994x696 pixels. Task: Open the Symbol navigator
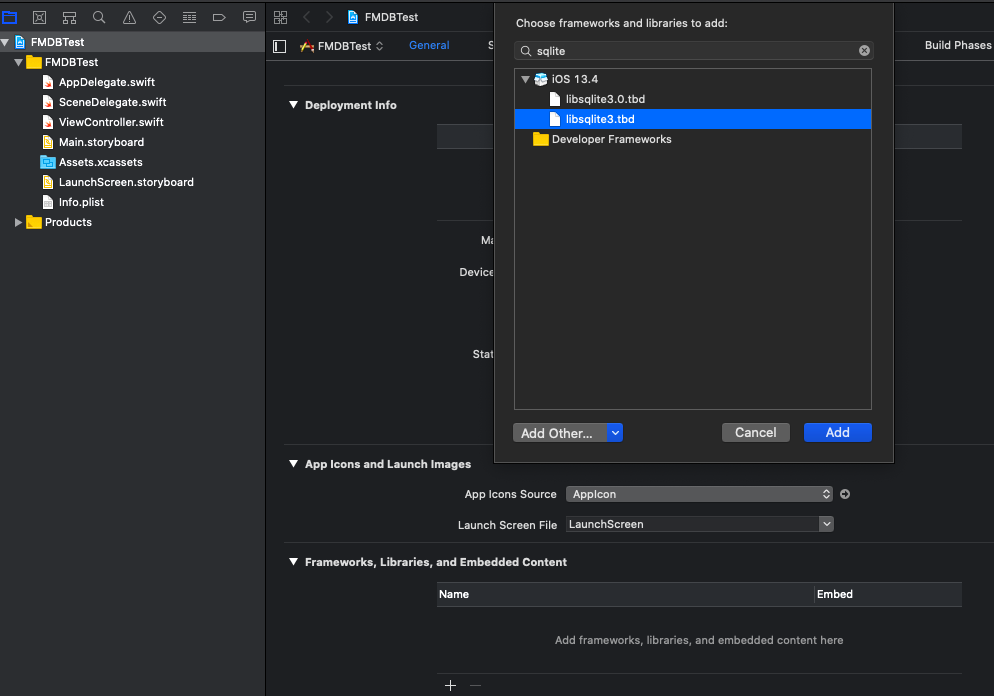coord(69,17)
